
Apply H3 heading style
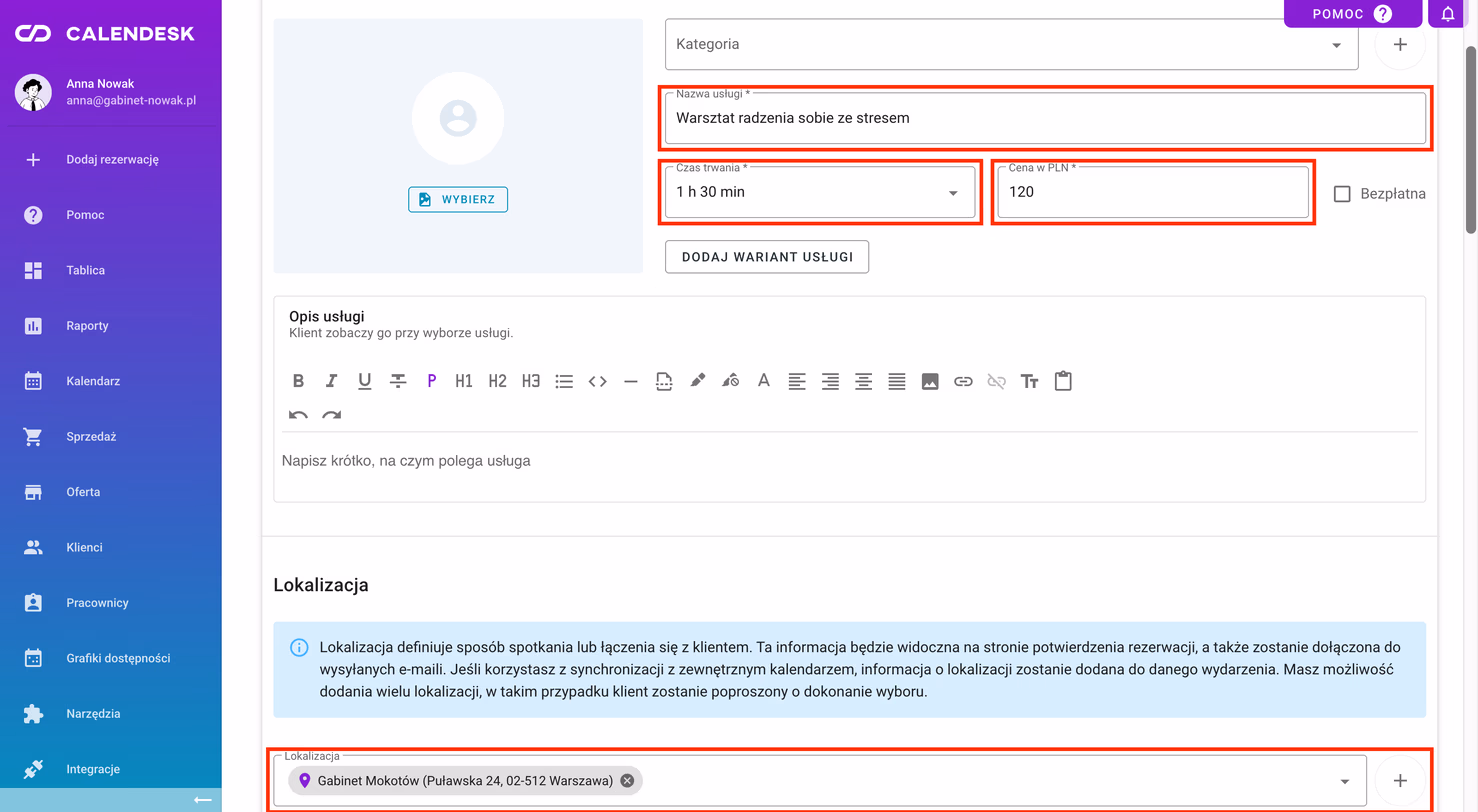click(x=531, y=381)
